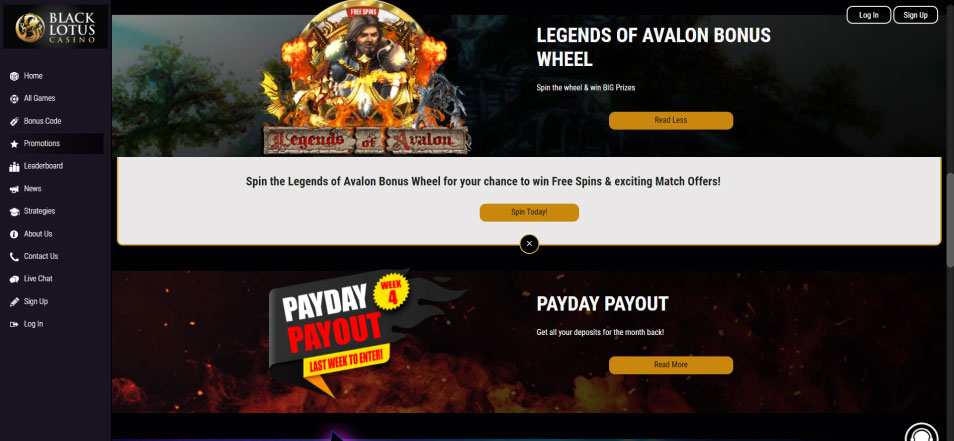Expand Payday Payout with Read More
954x441 pixels.
click(670, 365)
